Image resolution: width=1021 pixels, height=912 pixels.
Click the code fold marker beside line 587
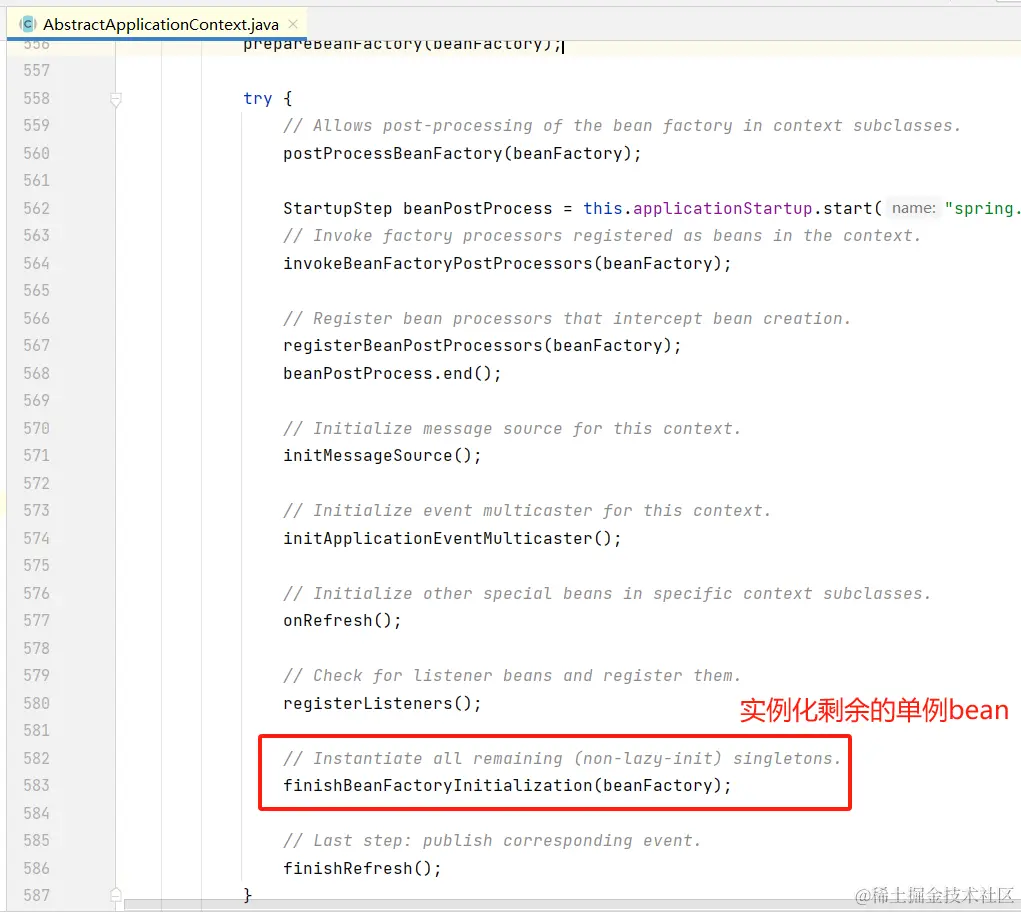click(115, 895)
